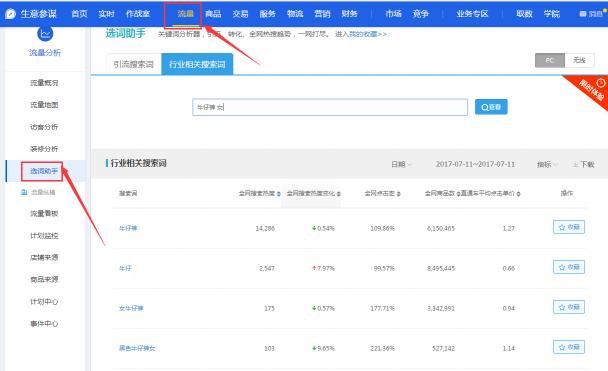Open keyword link 黑色牛仔裤女
The height and width of the screenshot is (371, 608).
pyautogui.click(x=137, y=349)
